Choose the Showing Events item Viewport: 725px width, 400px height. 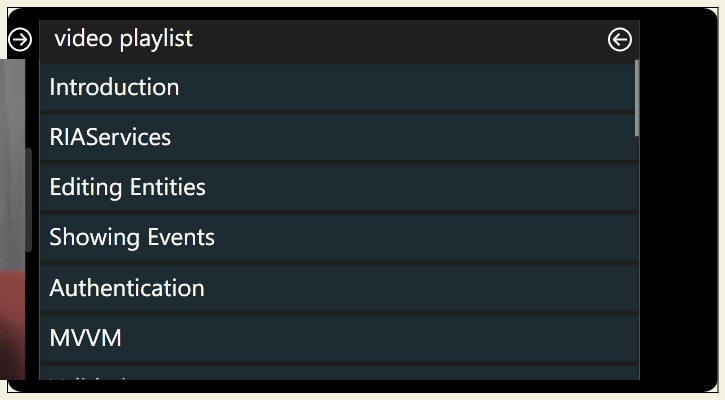338,237
